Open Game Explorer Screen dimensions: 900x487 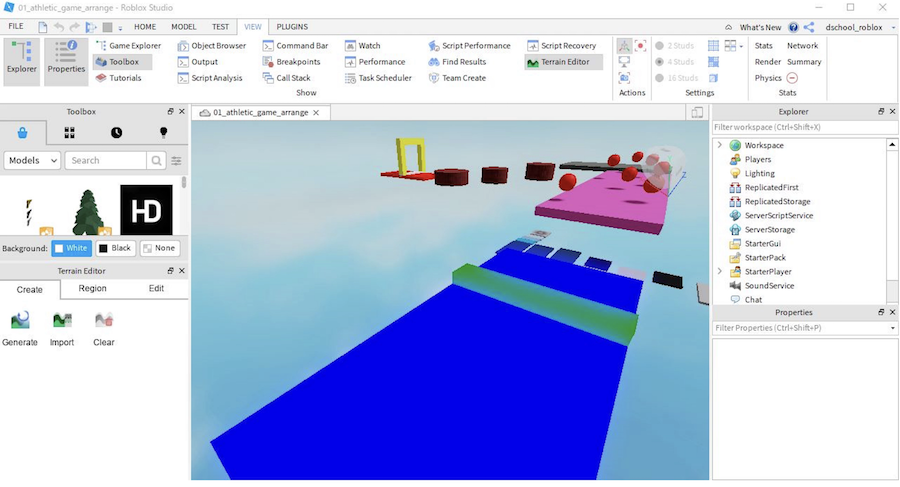point(129,45)
